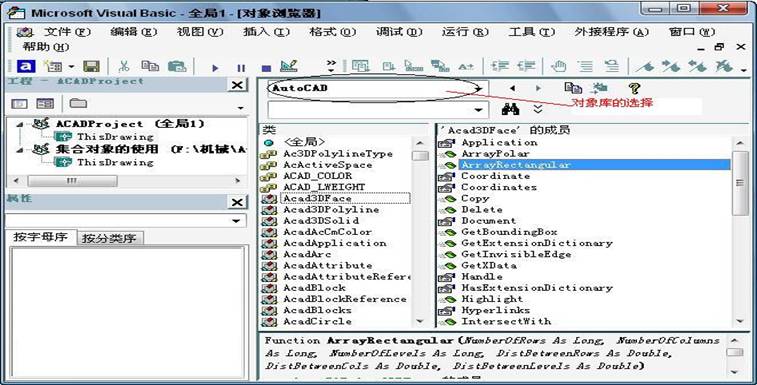Open the Insert UserForm dropdown arrow

71,67
